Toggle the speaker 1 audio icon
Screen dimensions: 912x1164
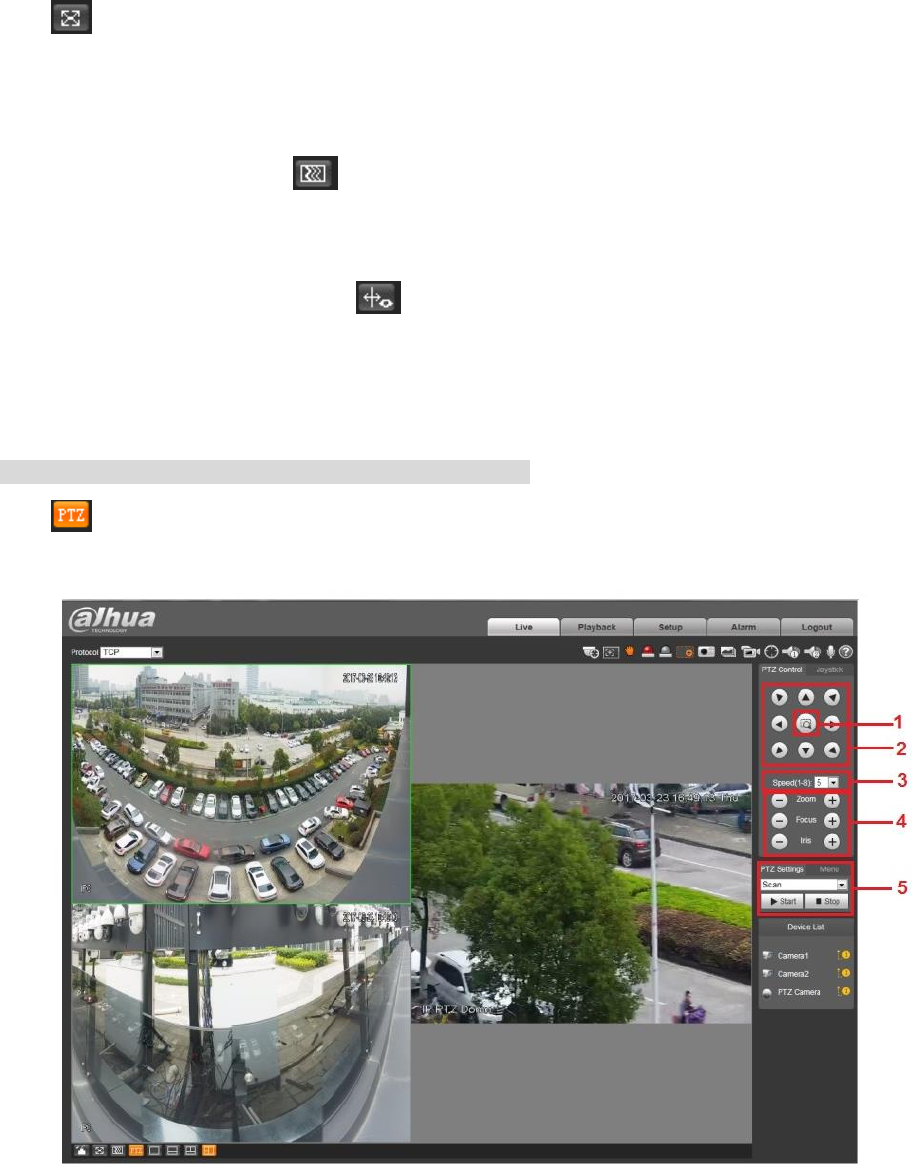coord(791,652)
